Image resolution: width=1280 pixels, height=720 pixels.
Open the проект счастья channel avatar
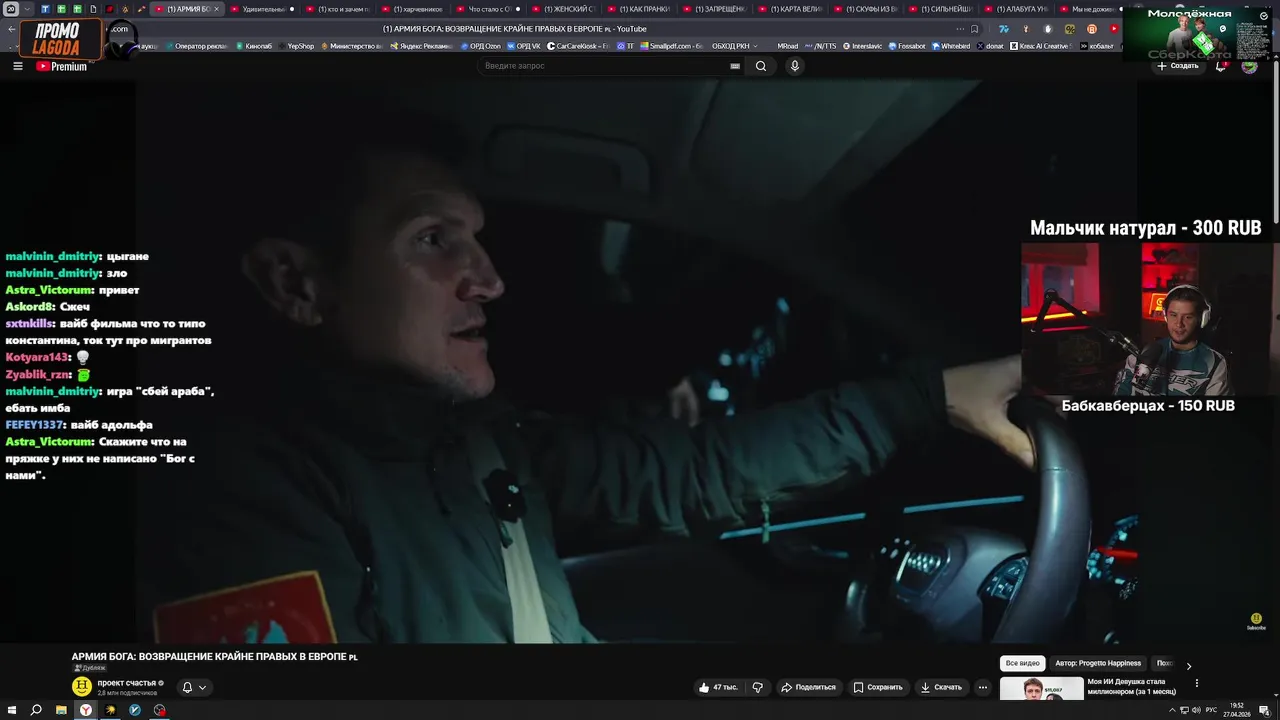82,686
